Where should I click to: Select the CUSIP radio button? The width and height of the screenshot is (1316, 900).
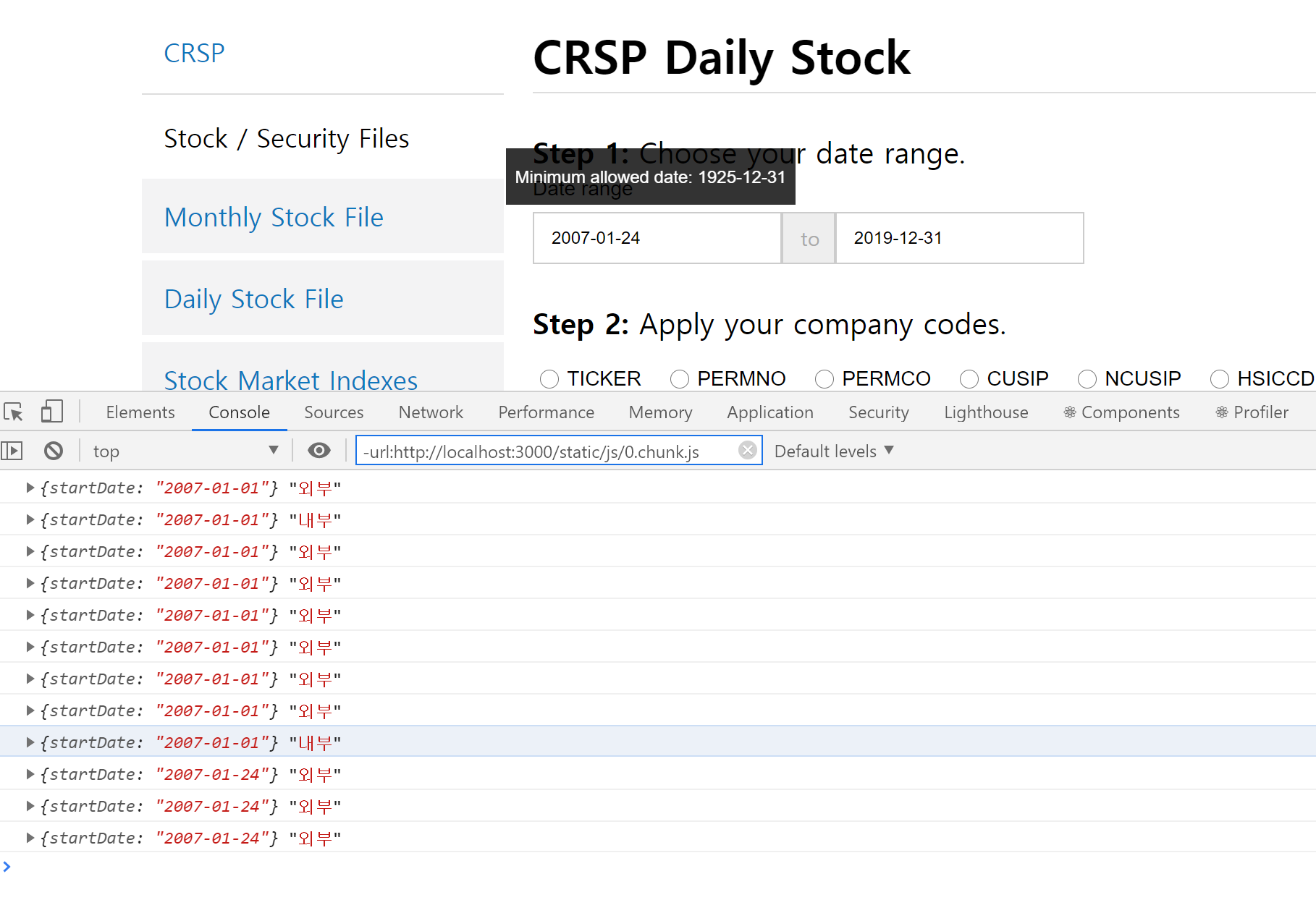click(969, 379)
